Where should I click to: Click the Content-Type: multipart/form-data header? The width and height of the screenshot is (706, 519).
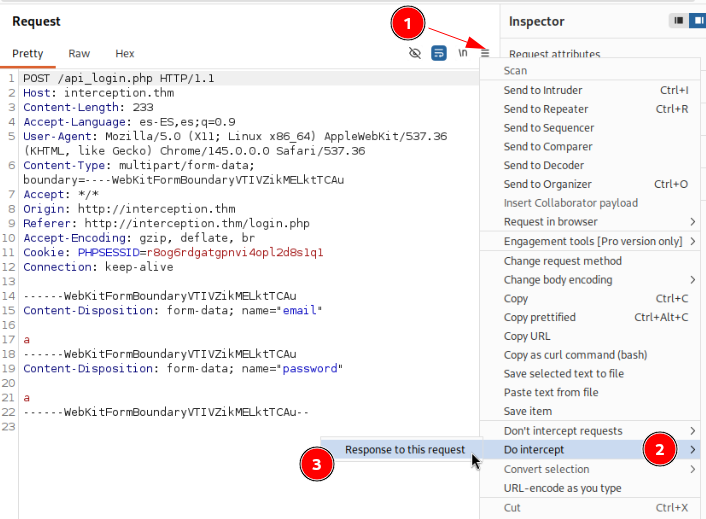(x=184, y=173)
